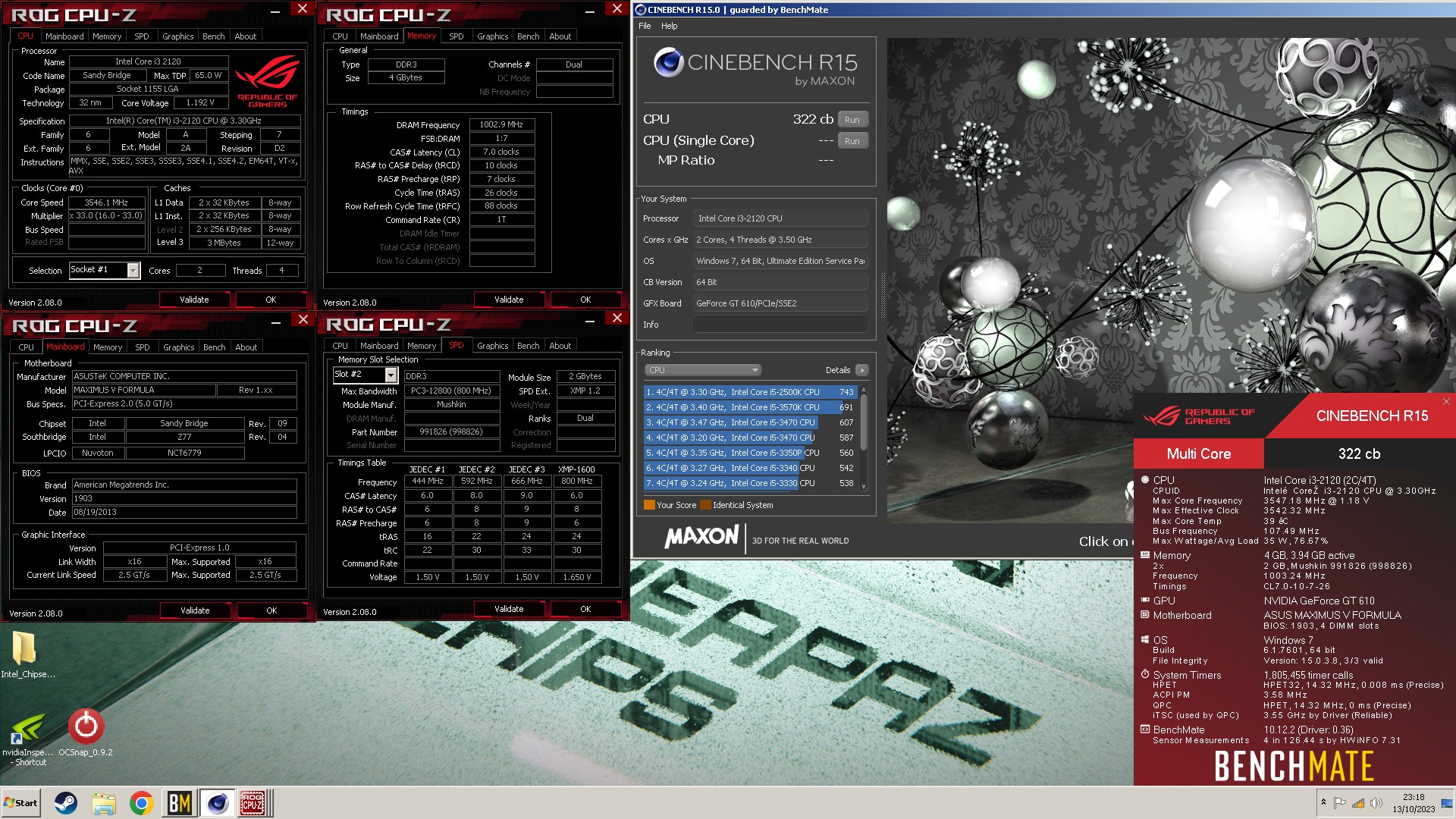Image resolution: width=1456 pixels, height=819 pixels.
Task: Toggle ranking Details arrow button
Action: coord(861,370)
